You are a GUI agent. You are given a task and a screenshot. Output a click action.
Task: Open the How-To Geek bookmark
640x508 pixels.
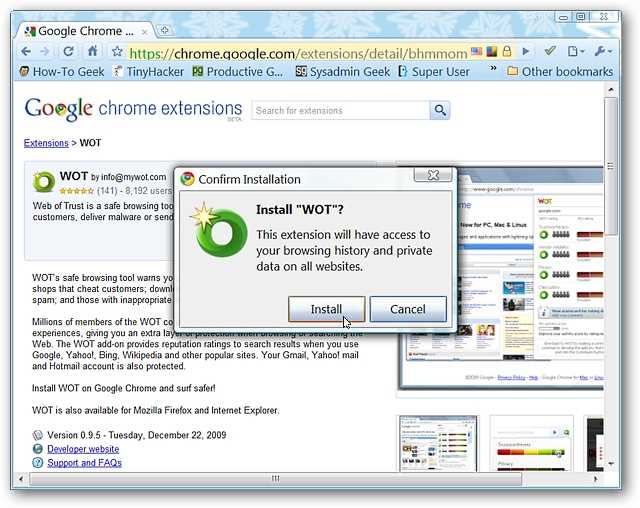click(62, 72)
